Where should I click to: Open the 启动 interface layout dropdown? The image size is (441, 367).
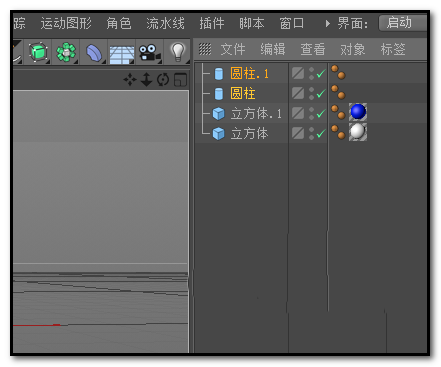(x=403, y=23)
